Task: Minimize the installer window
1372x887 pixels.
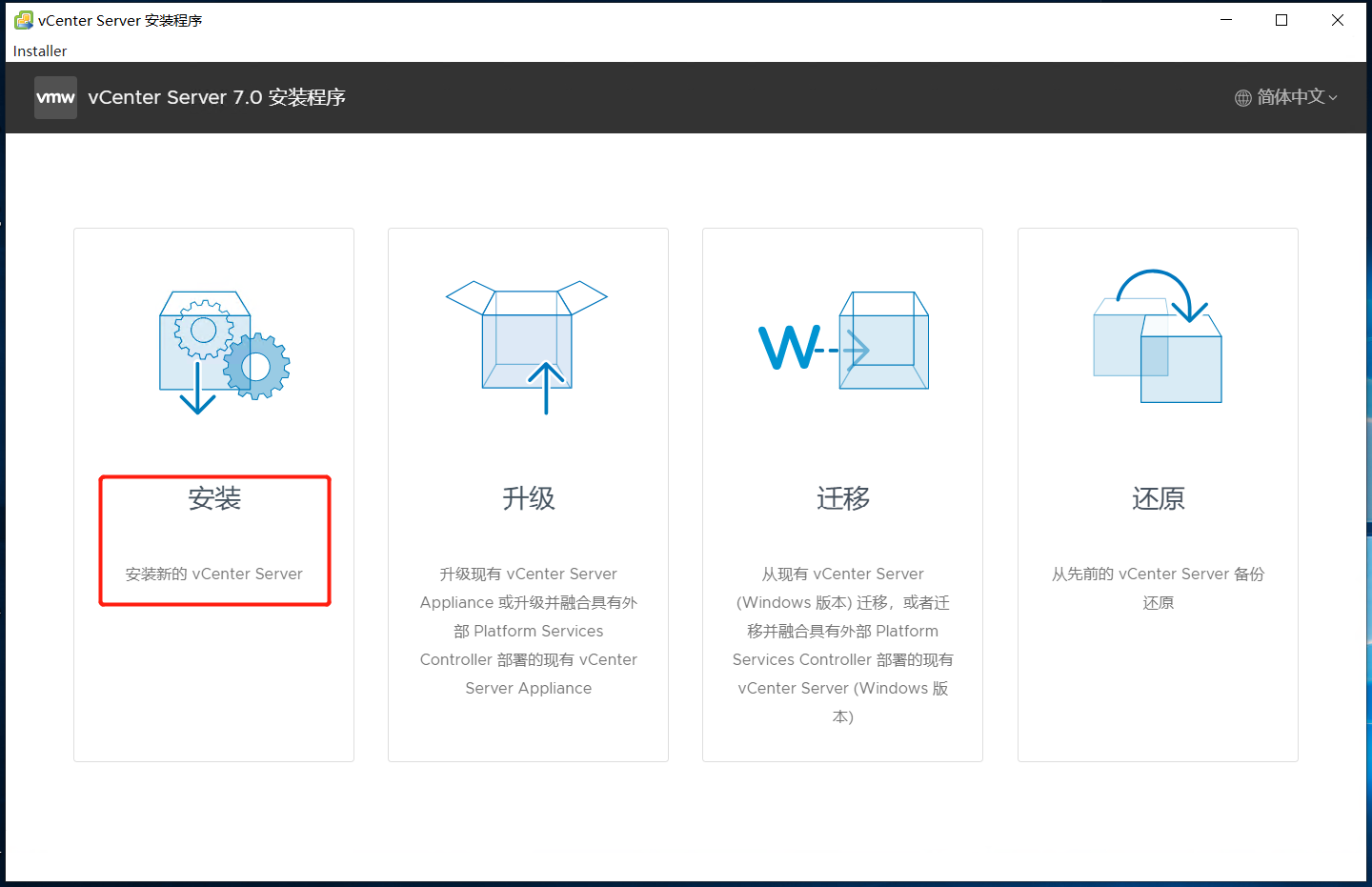Action: coord(1226,20)
